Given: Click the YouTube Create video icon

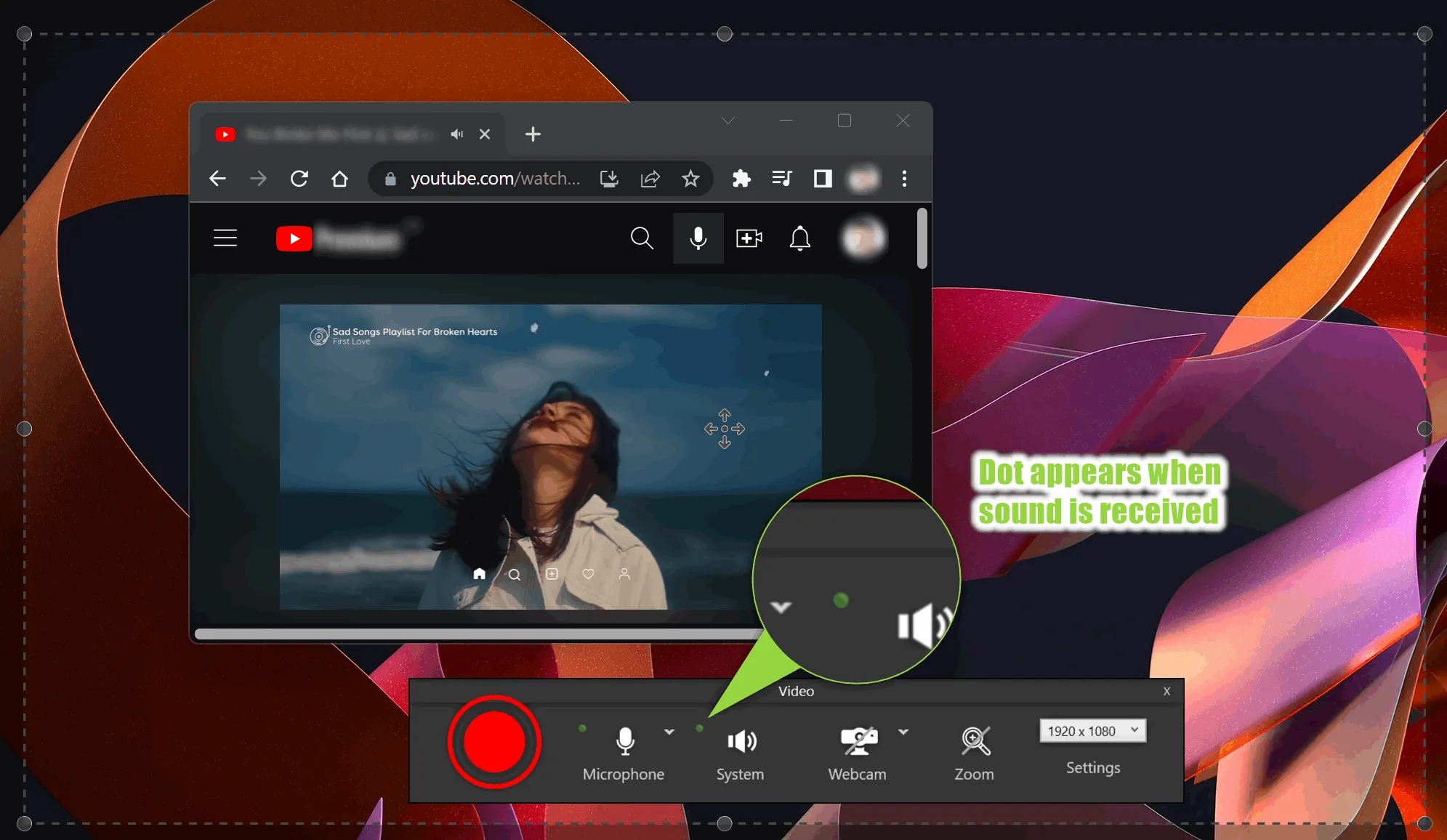Looking at the screenshot, I should click(x=749, y=238).
